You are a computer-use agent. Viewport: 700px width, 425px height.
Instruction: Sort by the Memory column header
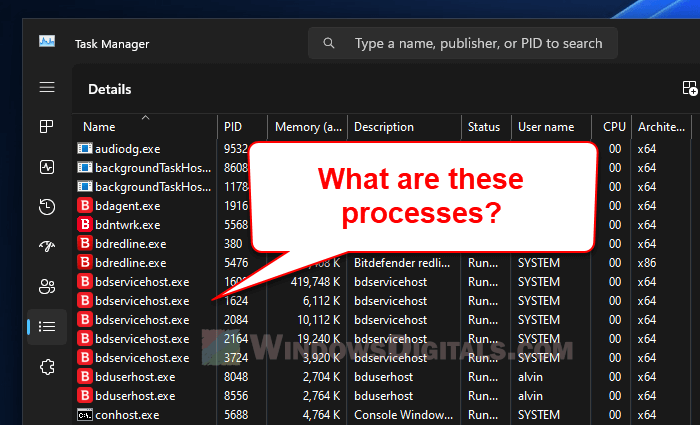[309, 127]
